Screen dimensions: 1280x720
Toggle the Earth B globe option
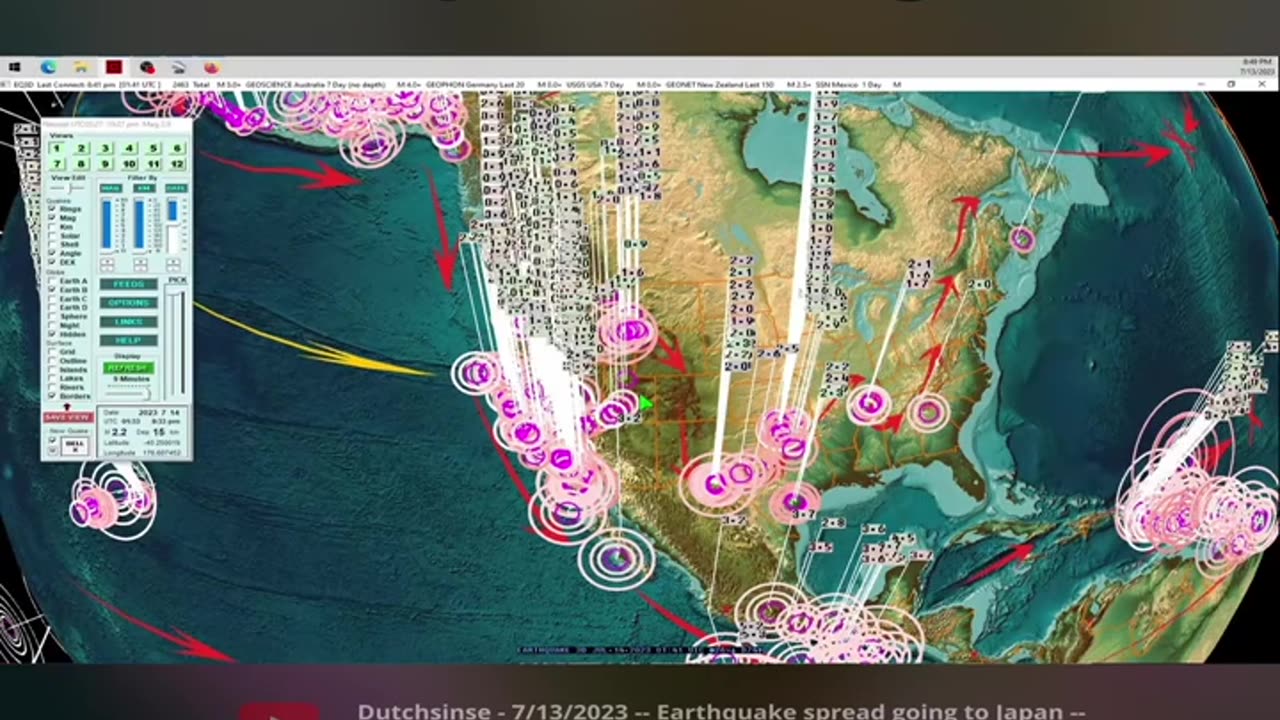click(x=51, y=290)
